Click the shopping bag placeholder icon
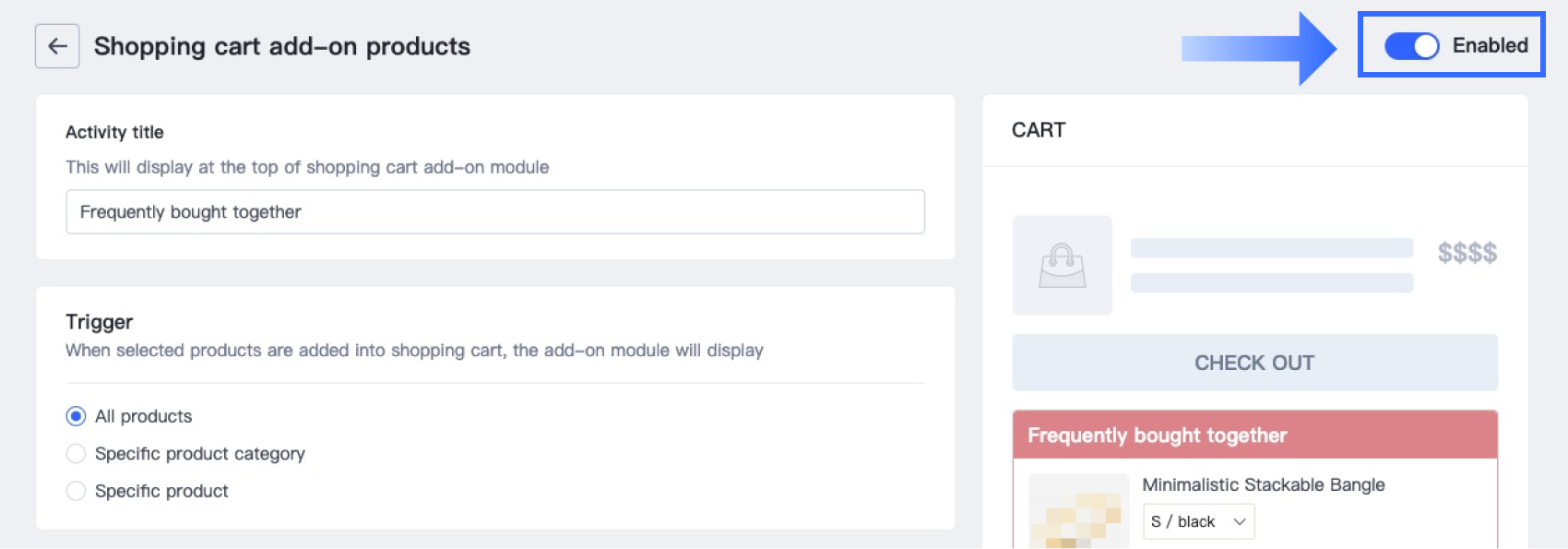Viewport: 1568px width, 549px height. tap(1062, 266)
